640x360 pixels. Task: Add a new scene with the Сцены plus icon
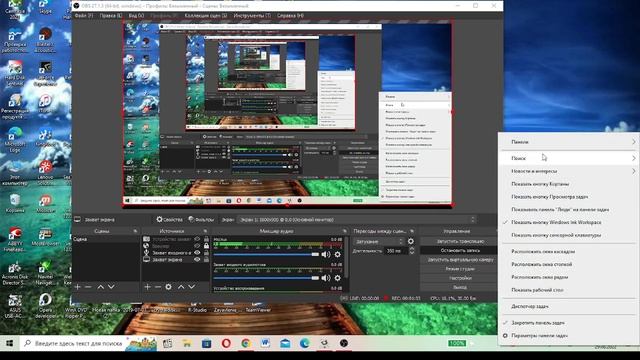point(78,287)
